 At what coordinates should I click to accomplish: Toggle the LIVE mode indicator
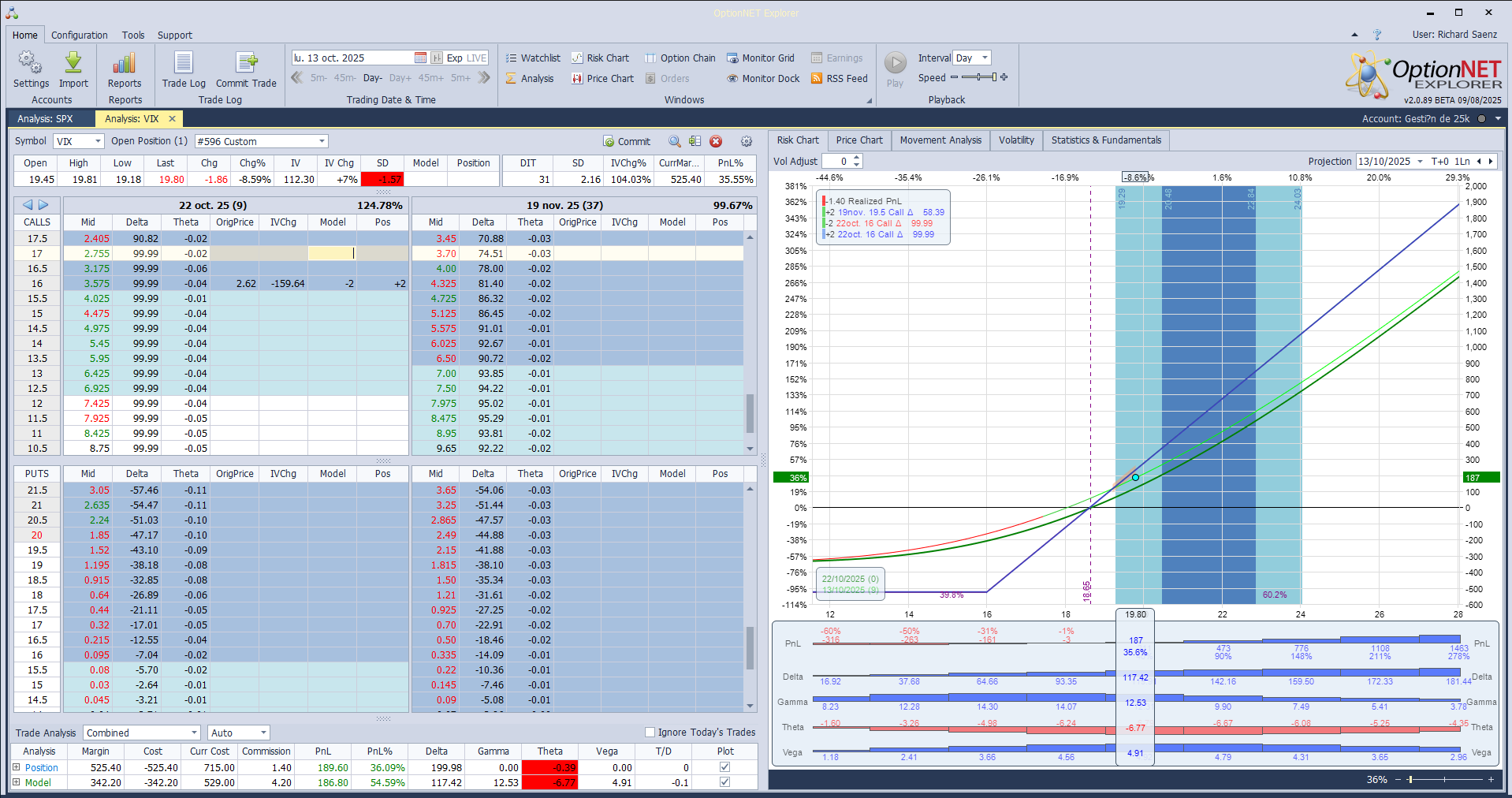click(477, 58)
